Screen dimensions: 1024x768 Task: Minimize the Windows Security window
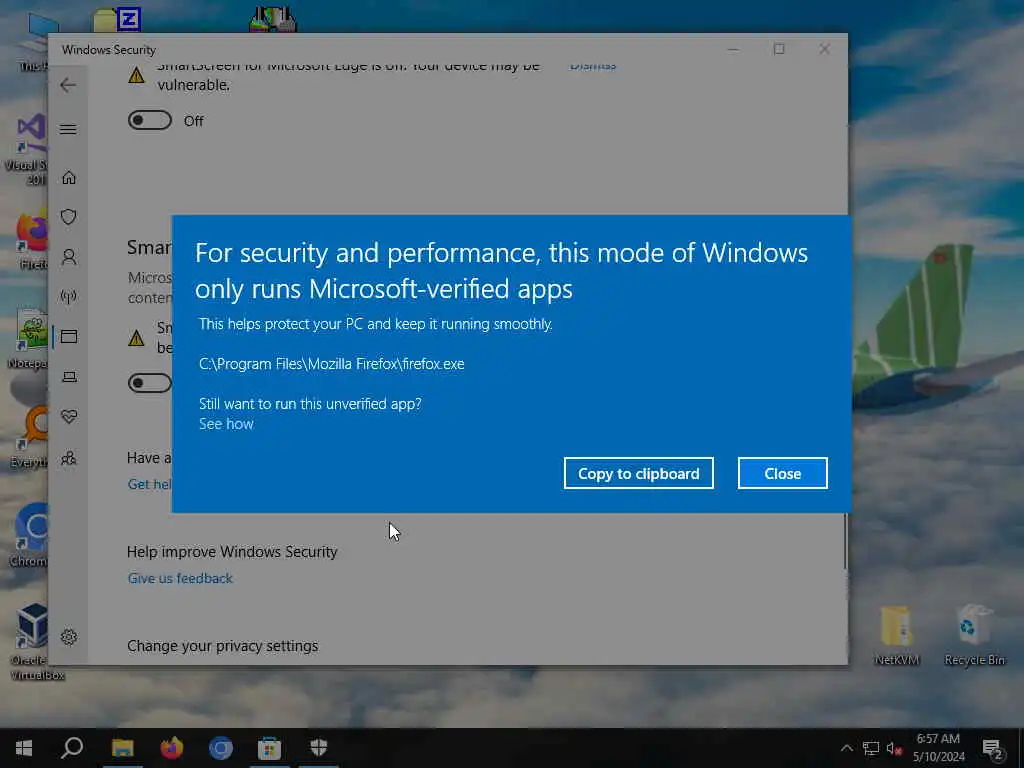click(x=733, y=49)
